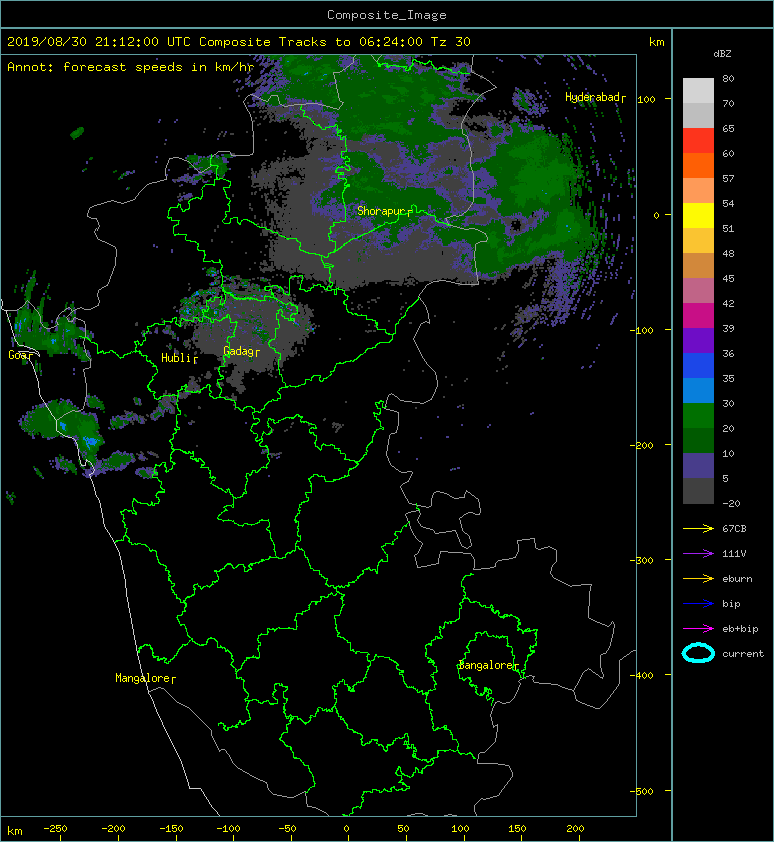Click the 111V legend label
Screen dimensions: 774x842
[734, 554]
